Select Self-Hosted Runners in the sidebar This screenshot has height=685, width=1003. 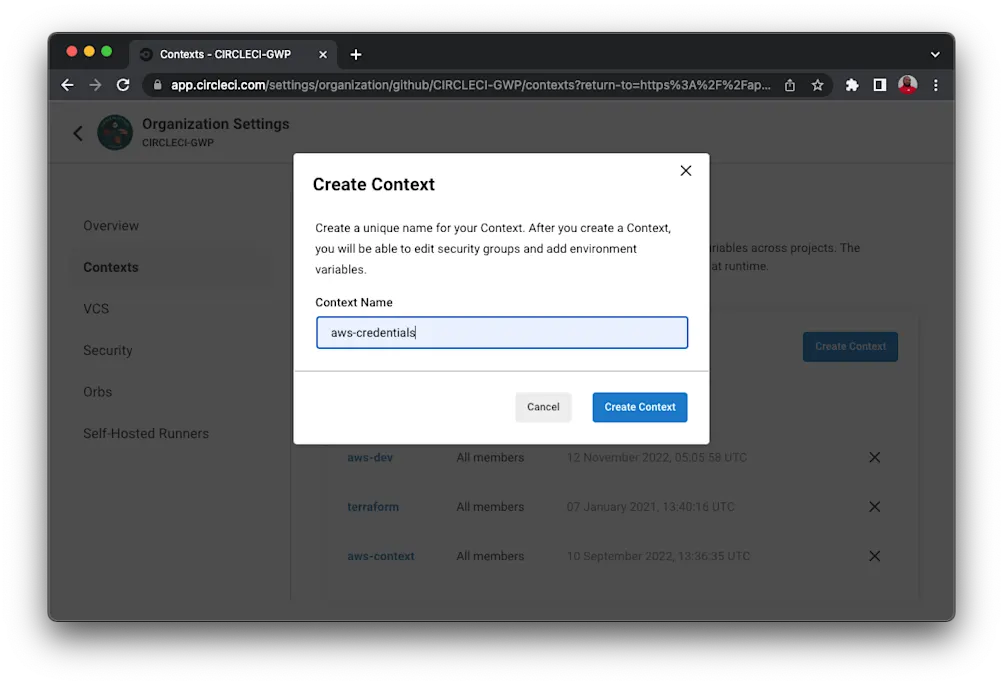[145, 433]
